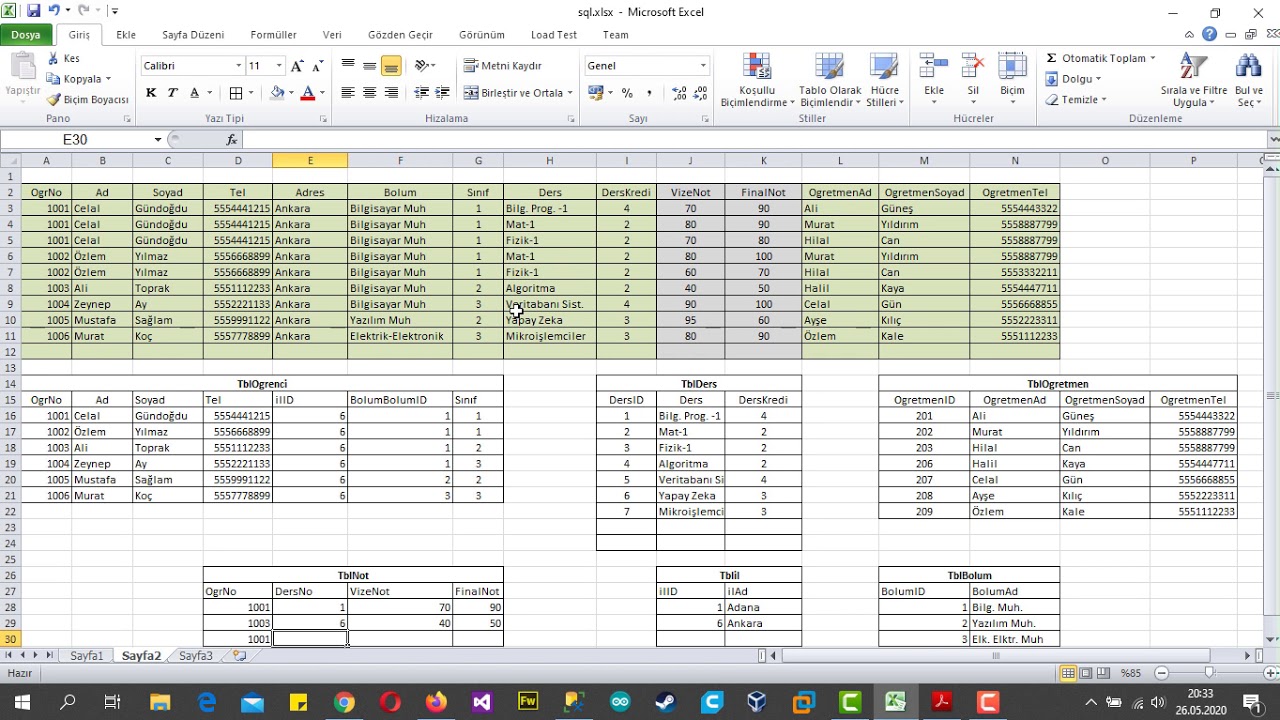Toggle bold K formatting

click(151, 93)
